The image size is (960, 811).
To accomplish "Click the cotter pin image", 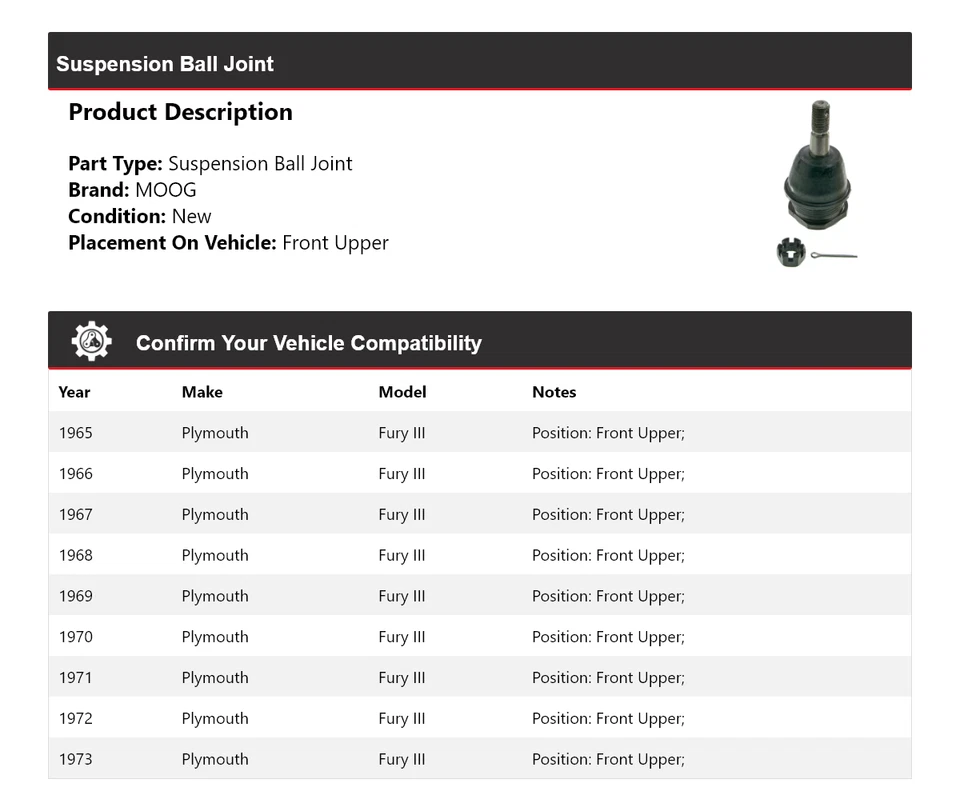I will pyautogui.click(x=834, y=257).
